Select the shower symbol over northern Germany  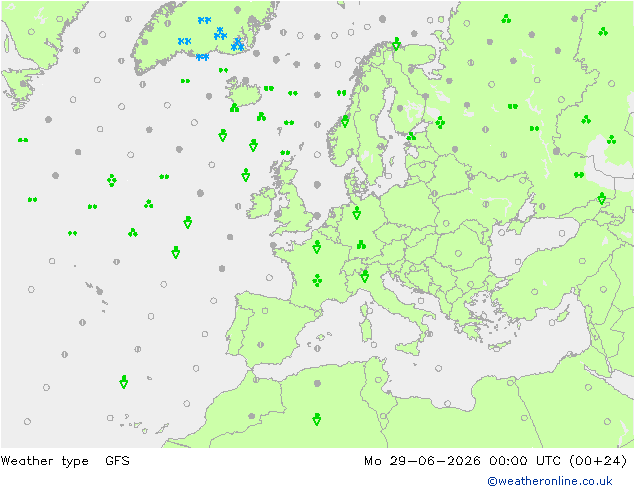pos(356,213)
